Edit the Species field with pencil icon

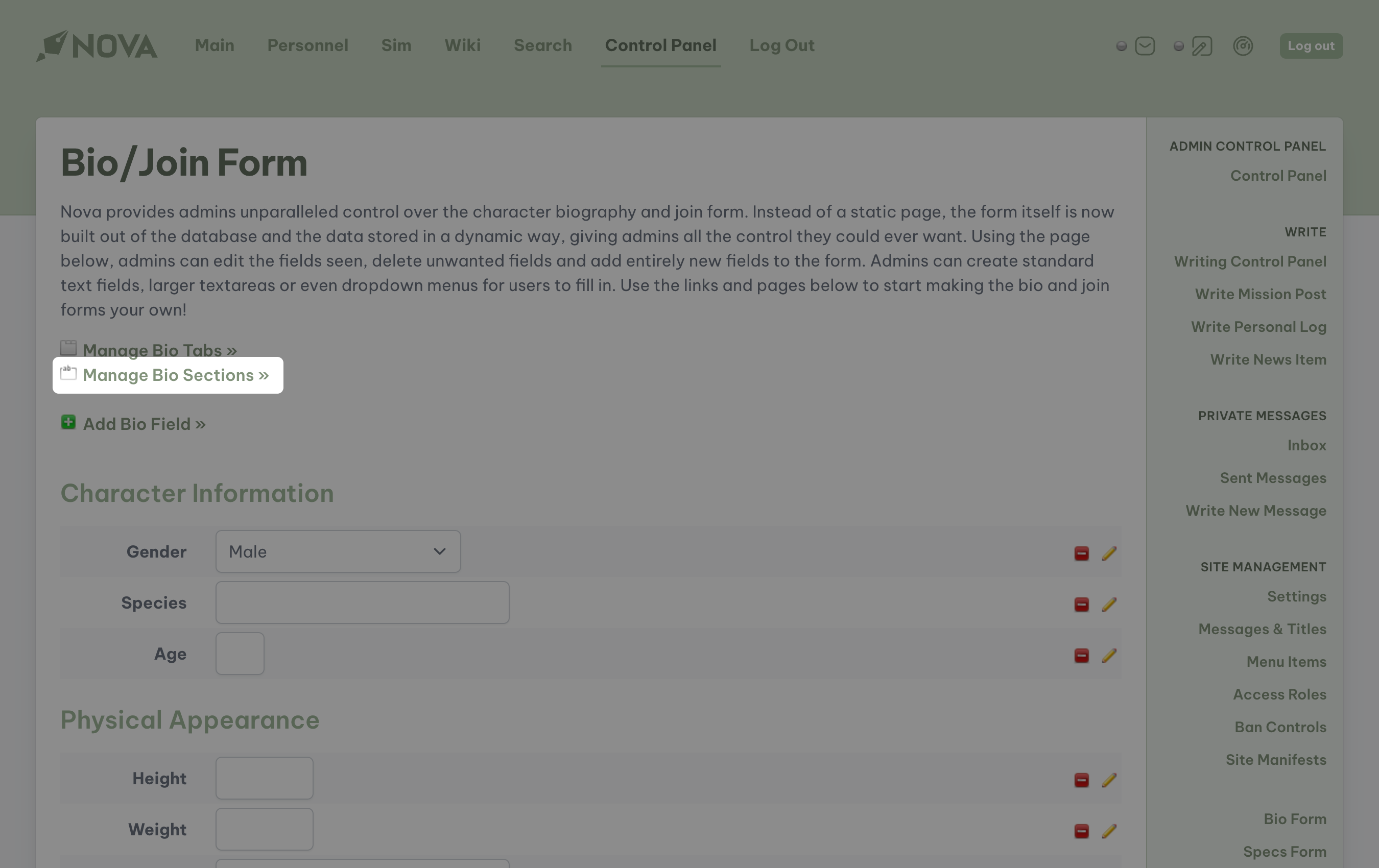(1109, 604)
